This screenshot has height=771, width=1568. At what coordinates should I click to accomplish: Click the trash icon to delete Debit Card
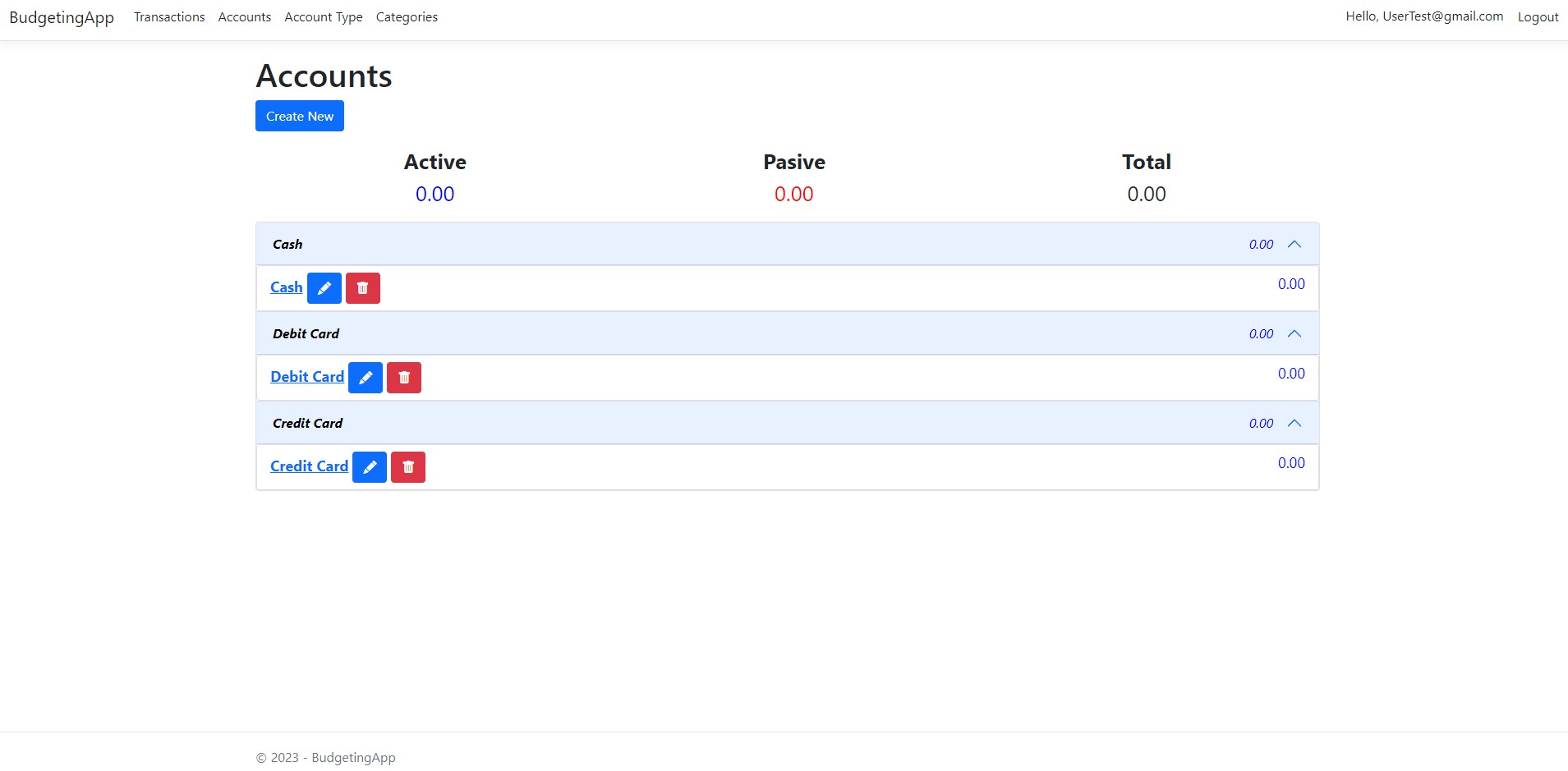tap(403, 377)
